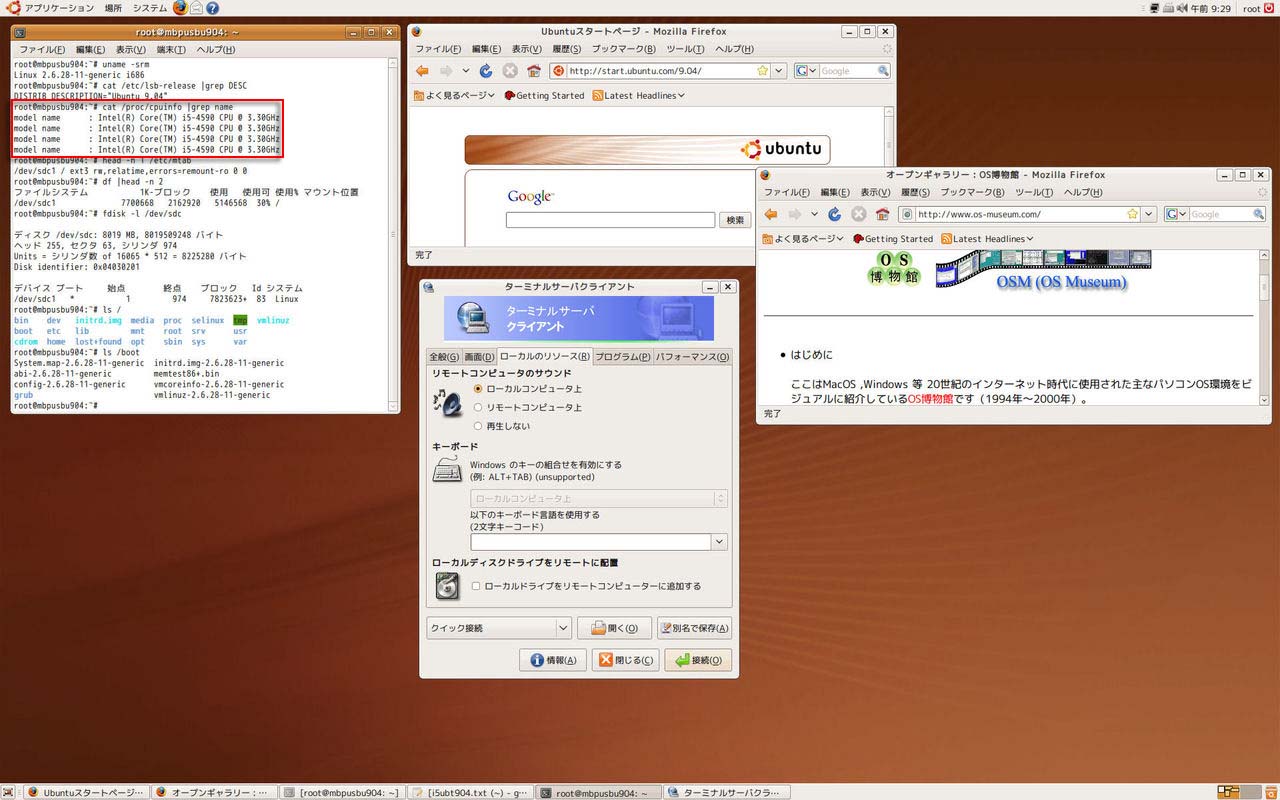Open ブックマーク(B) in the Ubuntu start page Firefox
The height and width of the screenshot is (800, 1280).
coord(624,49)
